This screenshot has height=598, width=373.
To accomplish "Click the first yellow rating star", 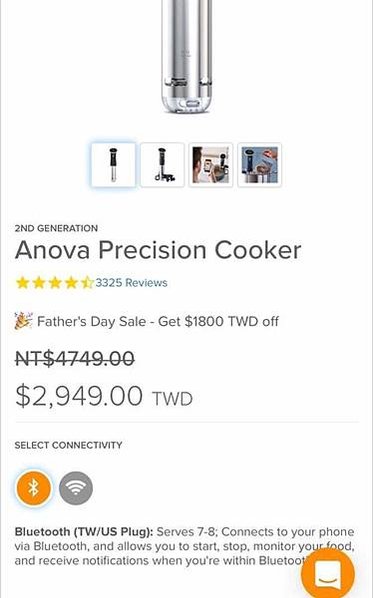I will coord(23,283).
